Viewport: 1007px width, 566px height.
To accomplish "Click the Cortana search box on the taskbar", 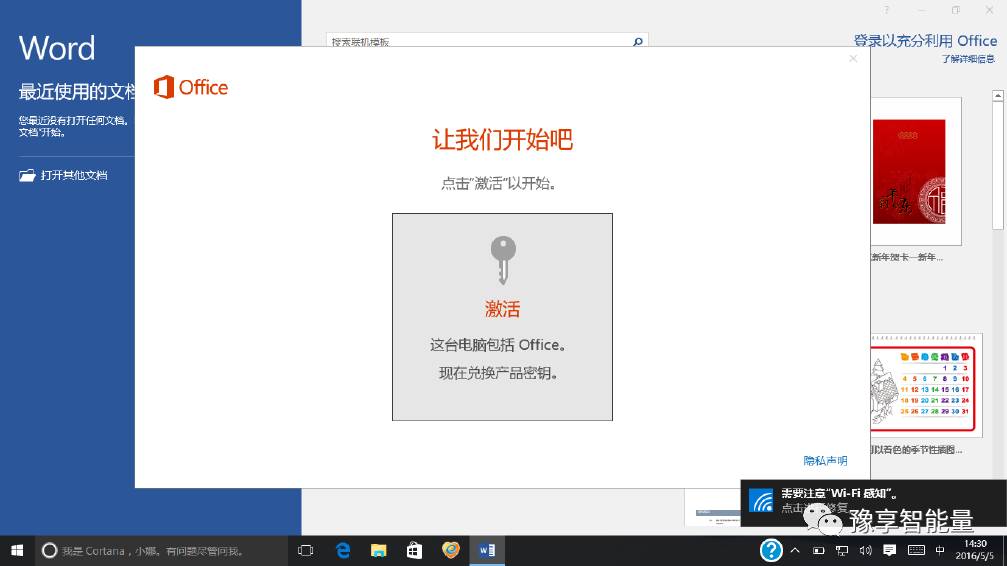I will pyautogui.click(x=161, y=551).
